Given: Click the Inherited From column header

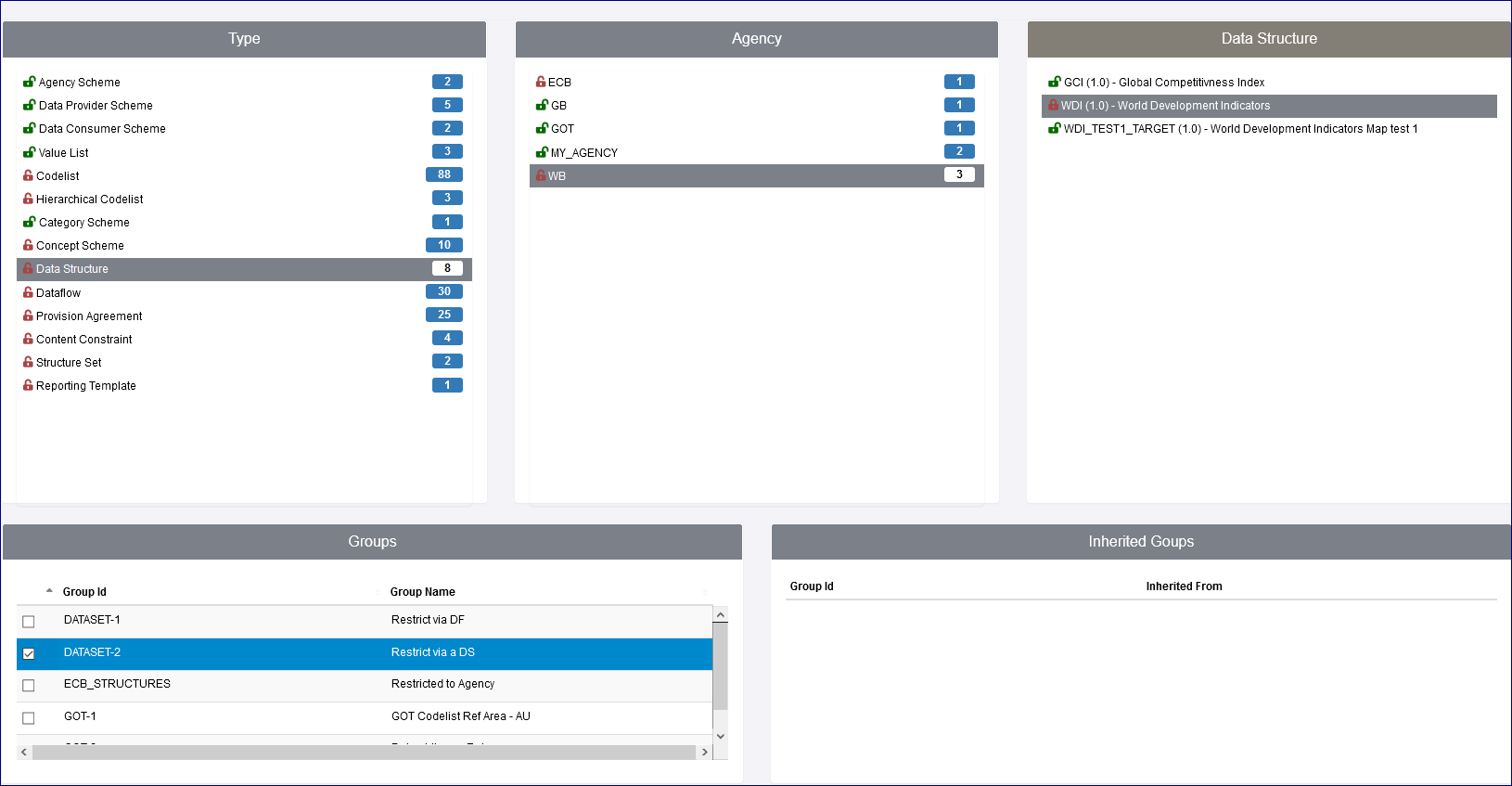Looking at the screenshot, I should point(1184,586).
